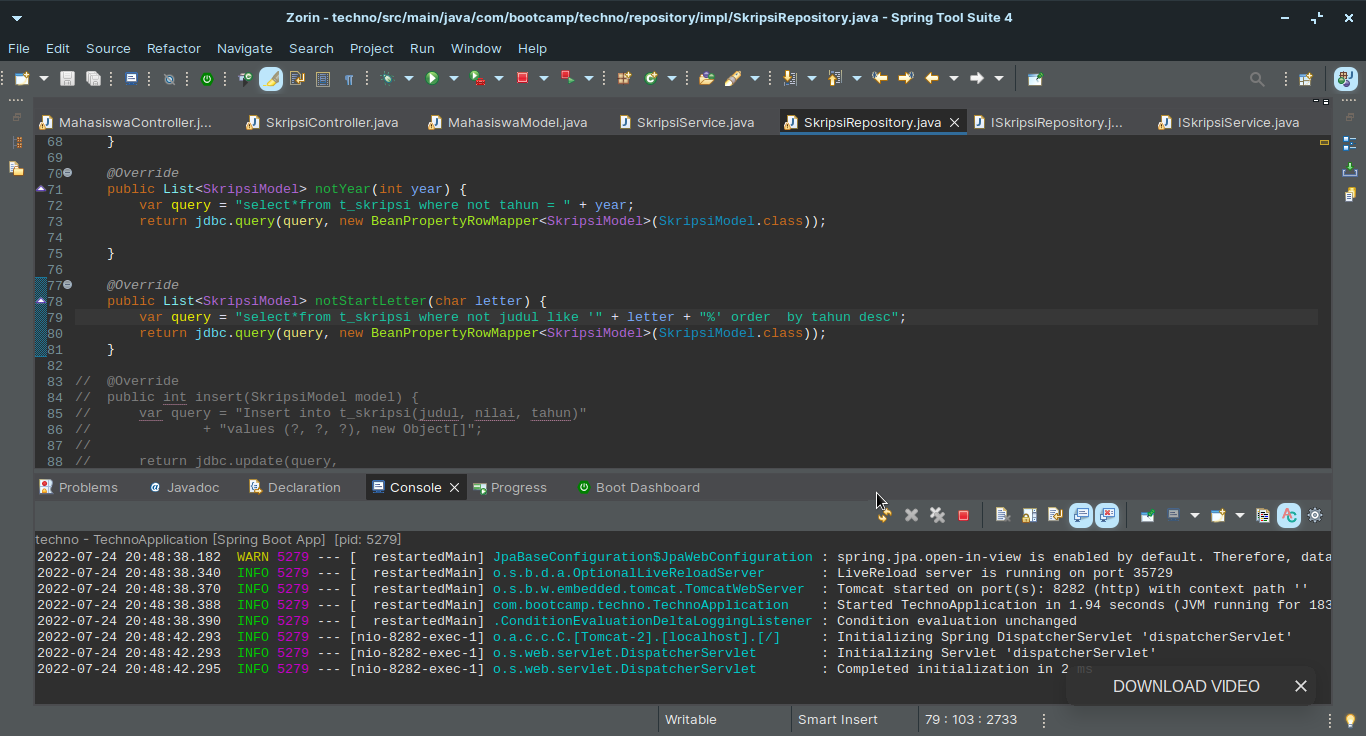Toggle Scroll Lock in the console

(x=1029, y=516)
